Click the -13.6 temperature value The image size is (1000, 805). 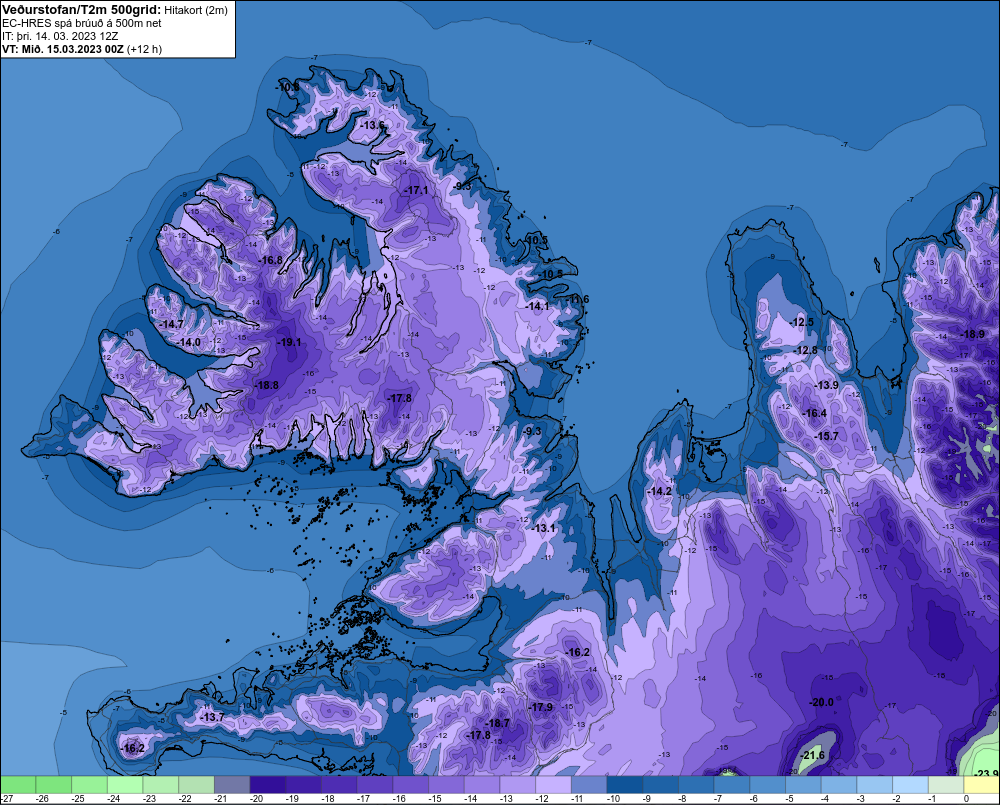373,125
